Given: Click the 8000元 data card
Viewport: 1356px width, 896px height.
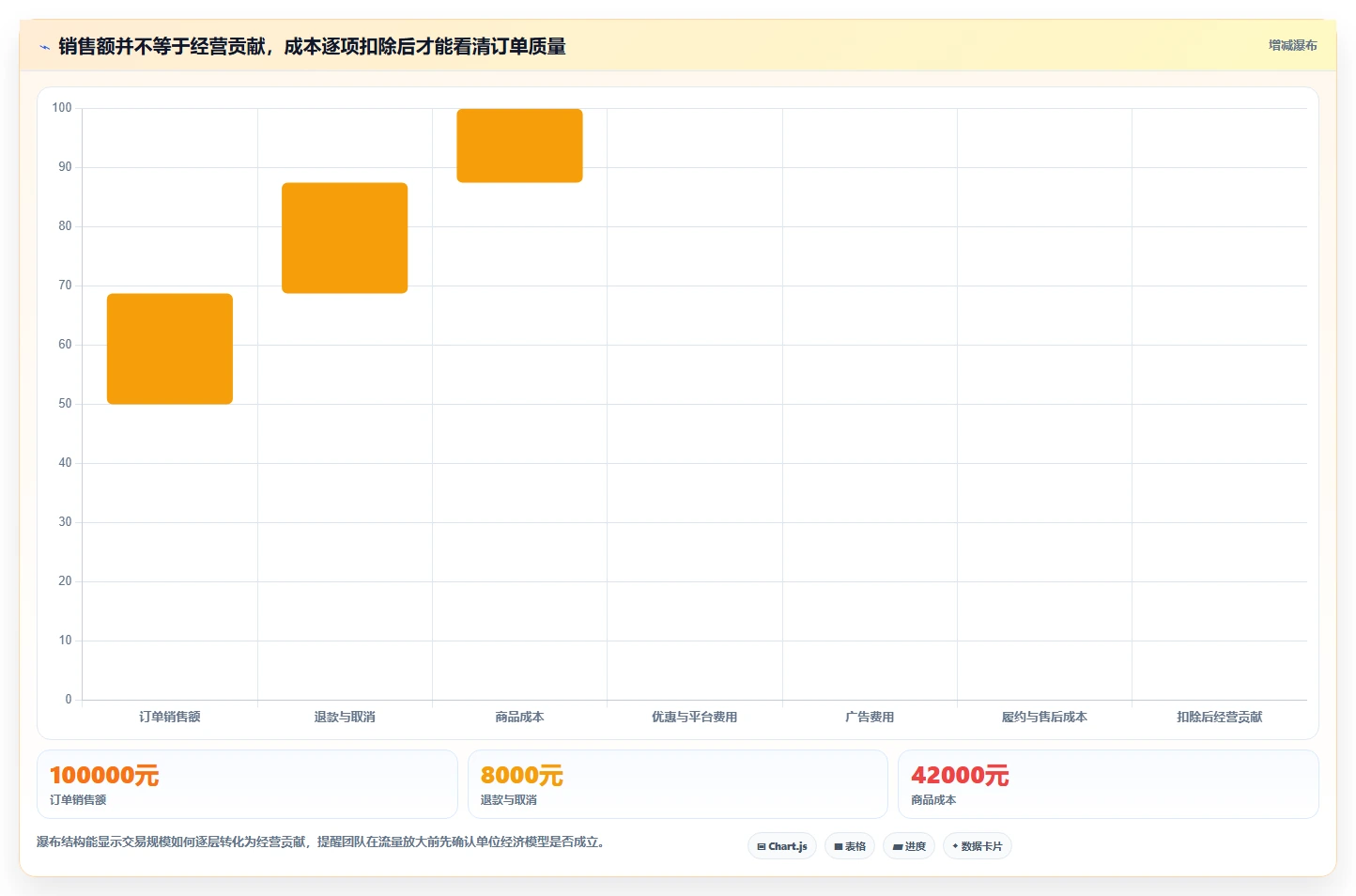Looking at the screenshot, I should click(677, 784).
